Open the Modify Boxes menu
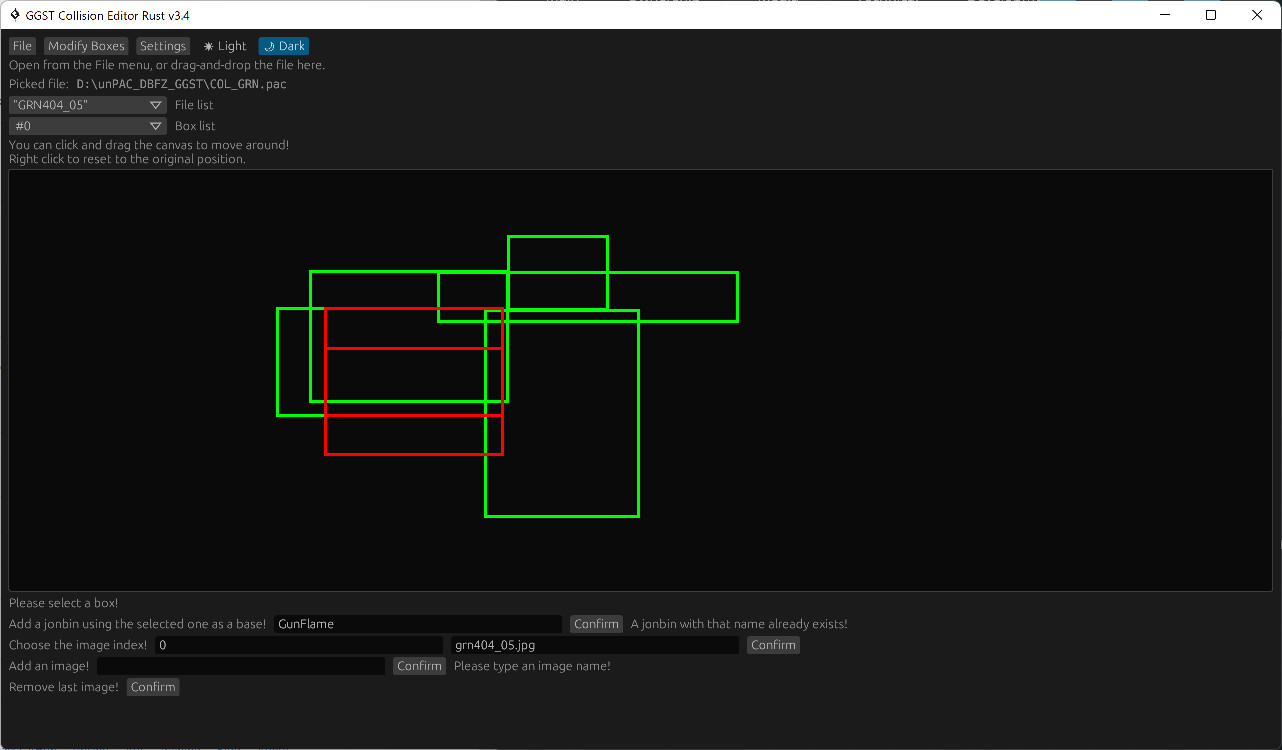The width and height of the screenshot is (1282, 750). point(86,45)
